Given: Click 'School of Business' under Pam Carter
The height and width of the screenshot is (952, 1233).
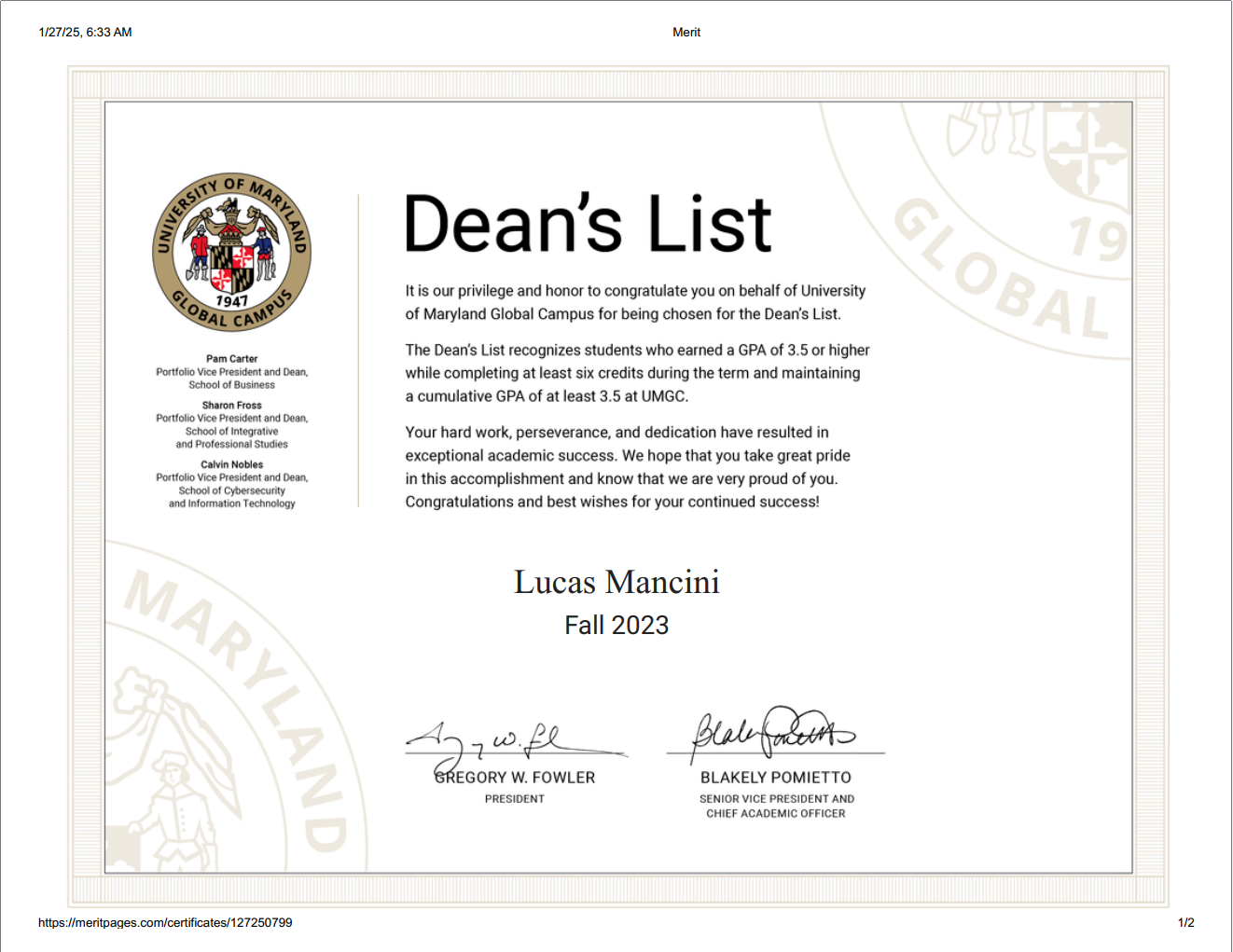Looking at the screenshot, I should point(231,385).
